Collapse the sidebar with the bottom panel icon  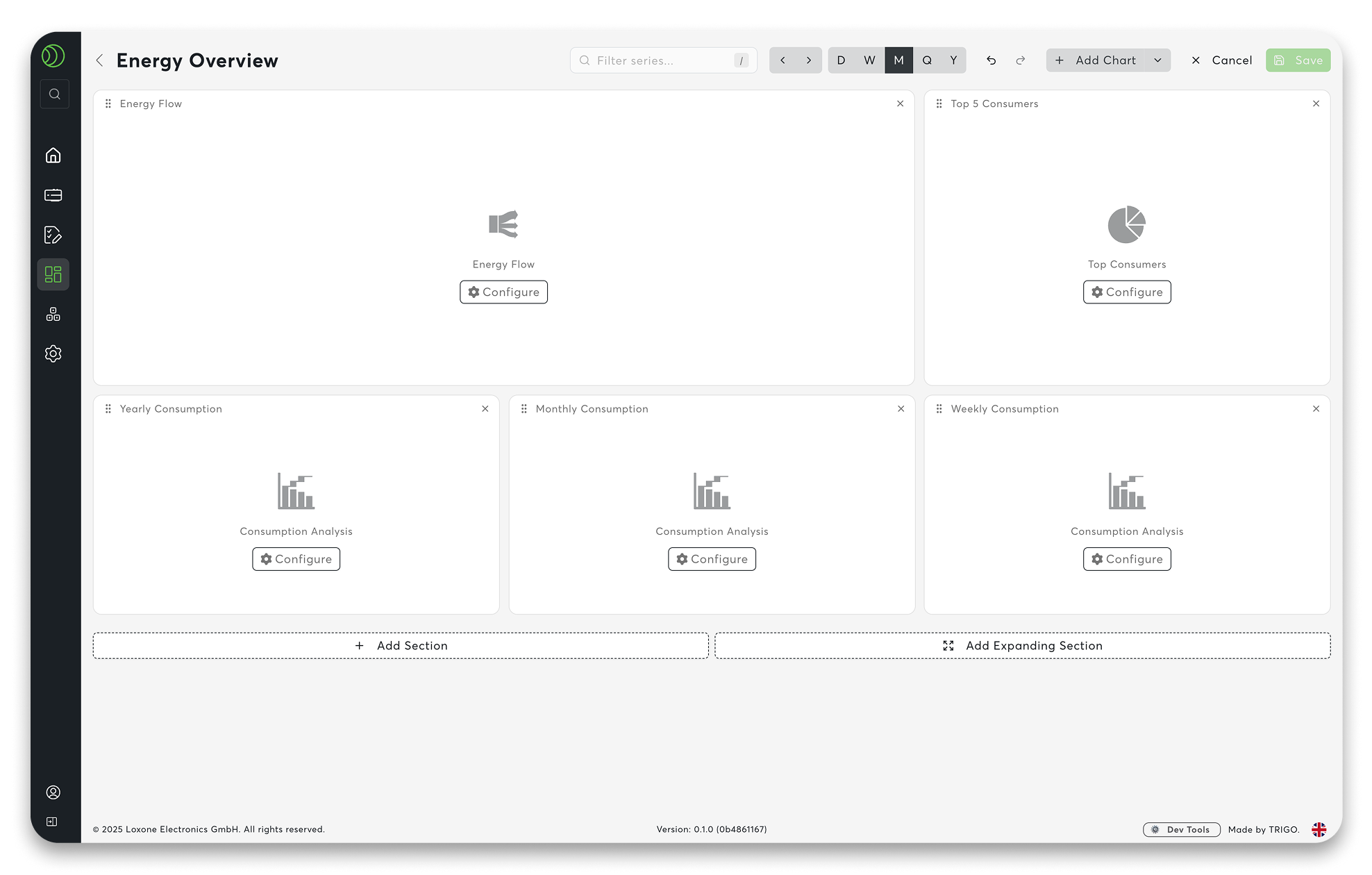52,821
